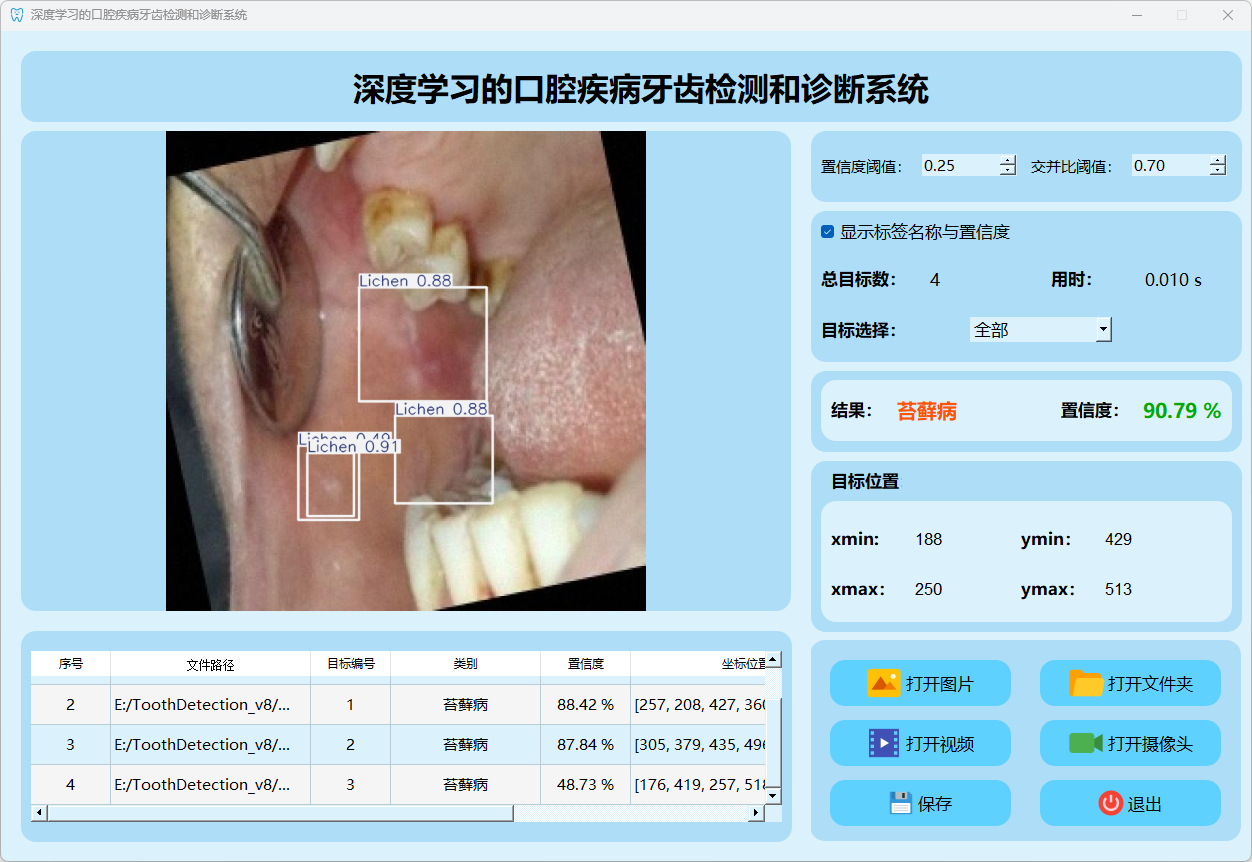
Task: Click the 置信度阈值 input field showing 0.25
Action: point(958,166)
